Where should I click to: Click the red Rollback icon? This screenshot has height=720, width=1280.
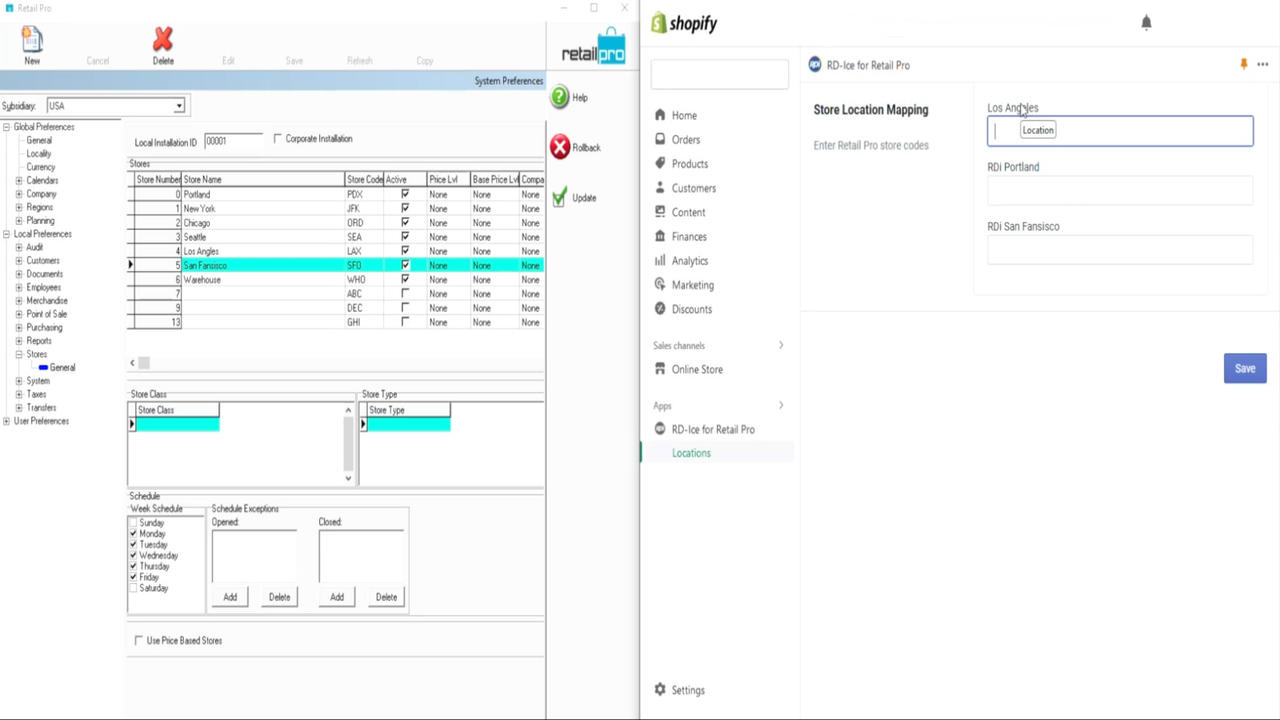click(560, 147)
